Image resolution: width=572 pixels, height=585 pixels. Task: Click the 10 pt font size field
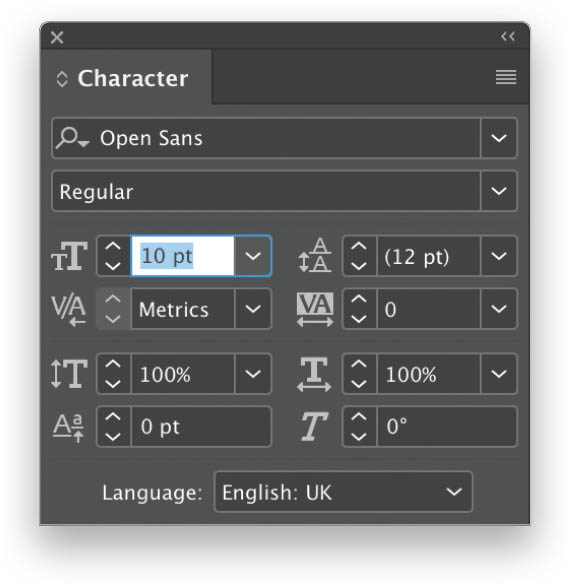182,256
